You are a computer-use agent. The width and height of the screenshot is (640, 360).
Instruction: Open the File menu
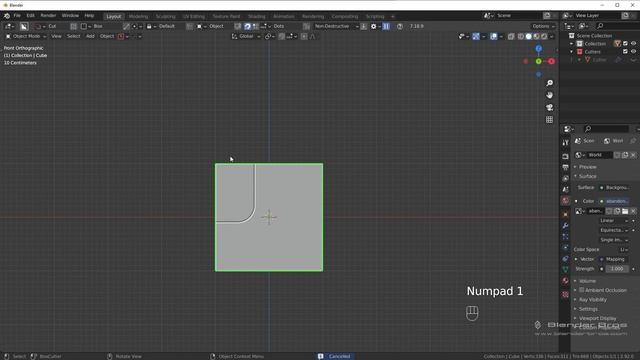(x=17, y=16)
